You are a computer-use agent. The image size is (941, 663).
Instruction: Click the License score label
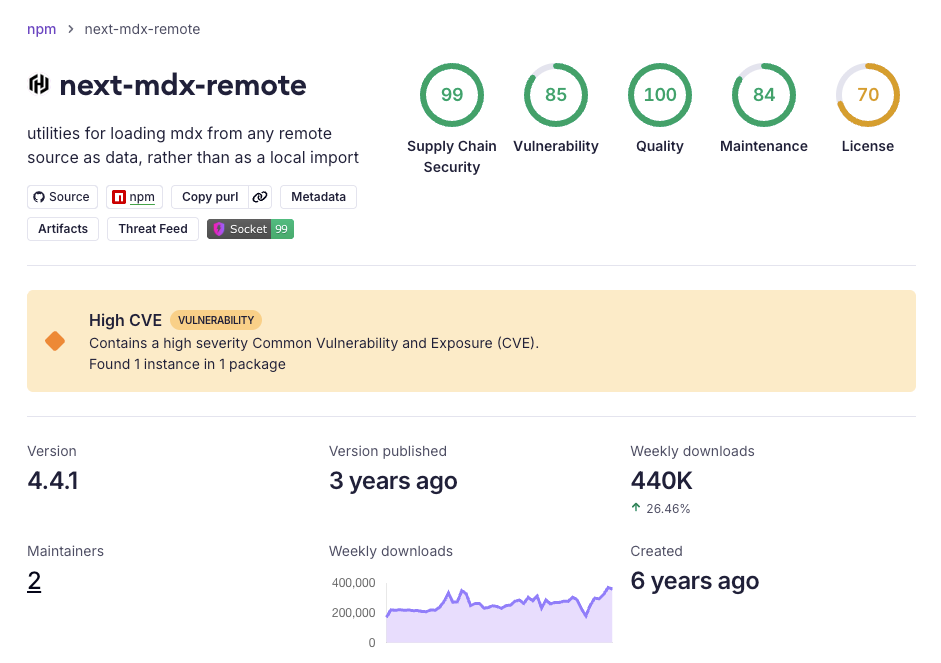click(868, 146)
